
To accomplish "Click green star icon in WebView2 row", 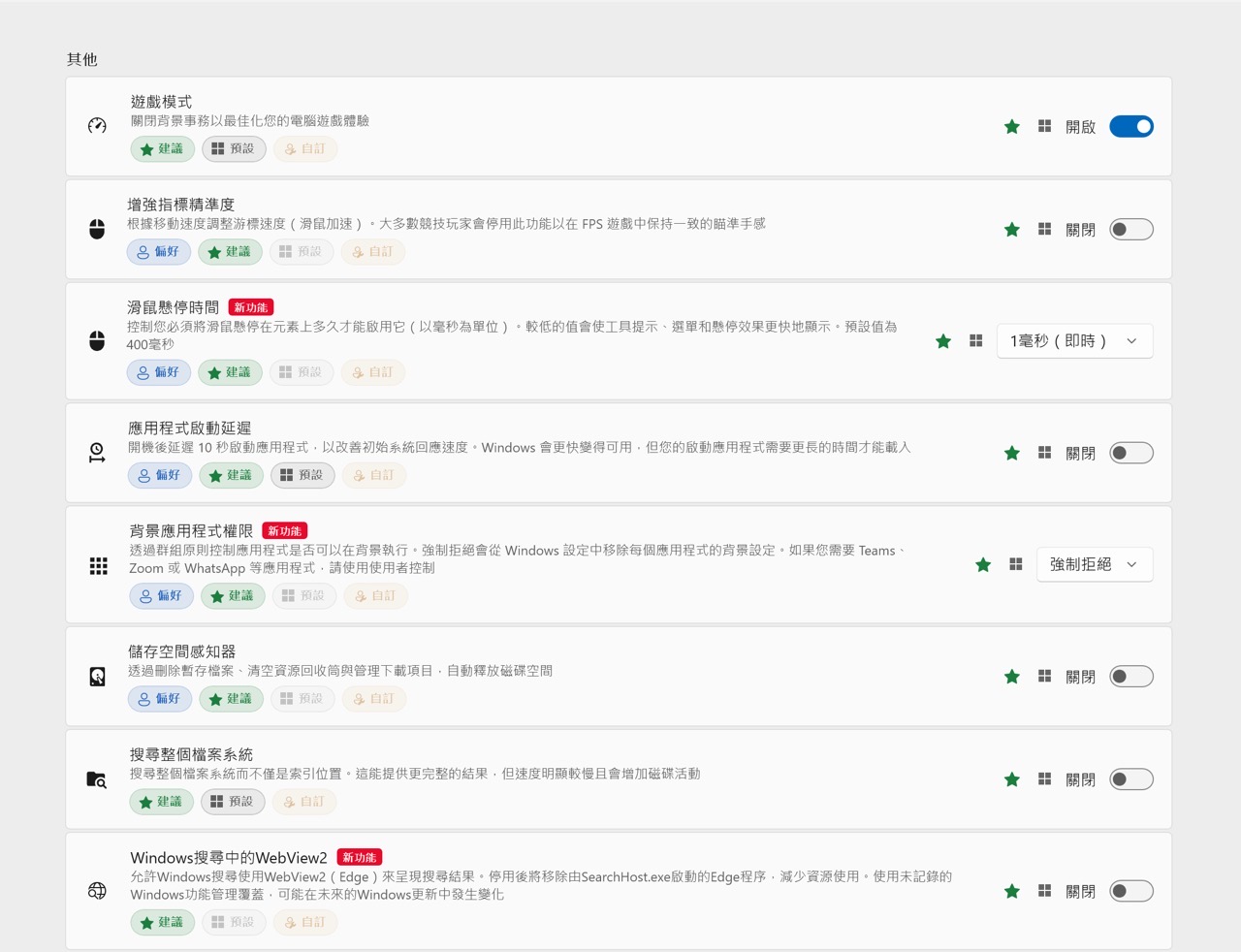I will coord(1012,891).
